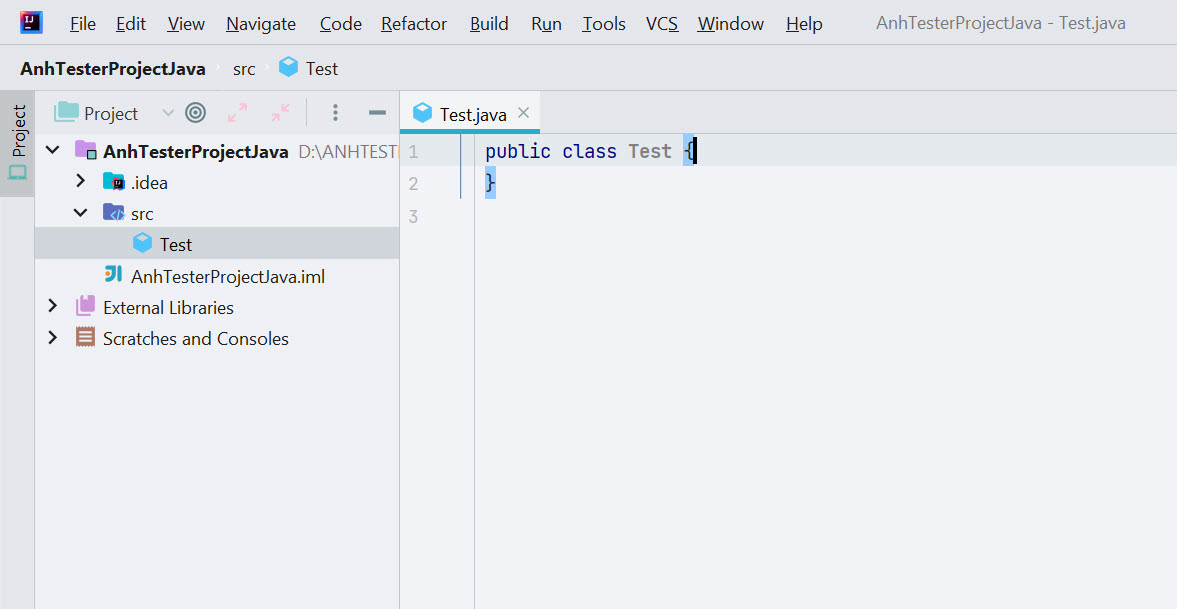This screenshot has width=1177, height=609.
Task: Click the class name 'Test' in code
Action: pos(650,151)
